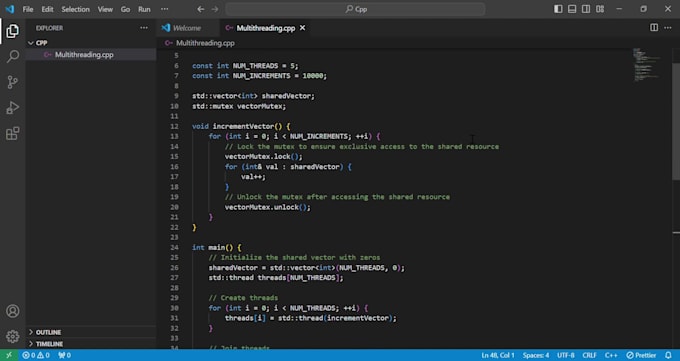Open the View menu

[x=105, y=9]
